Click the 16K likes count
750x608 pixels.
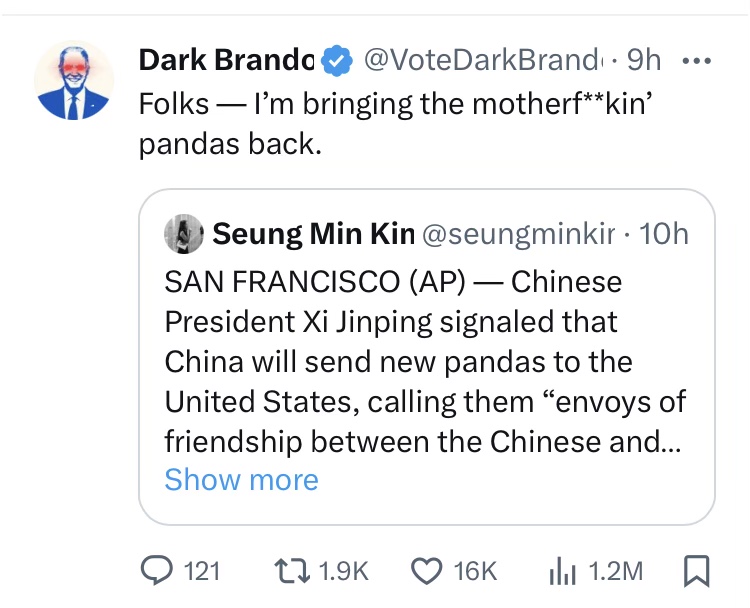475,571
